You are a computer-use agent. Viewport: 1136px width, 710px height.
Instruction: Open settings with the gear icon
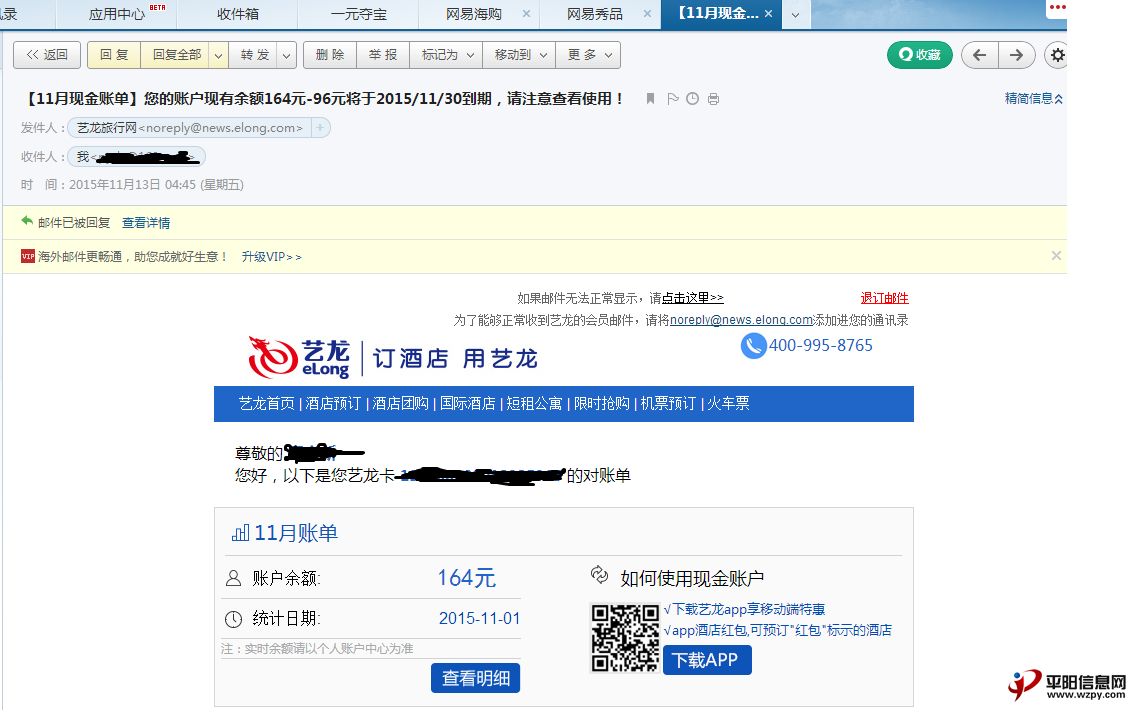pyautogui.click(x=1057, y=55)
